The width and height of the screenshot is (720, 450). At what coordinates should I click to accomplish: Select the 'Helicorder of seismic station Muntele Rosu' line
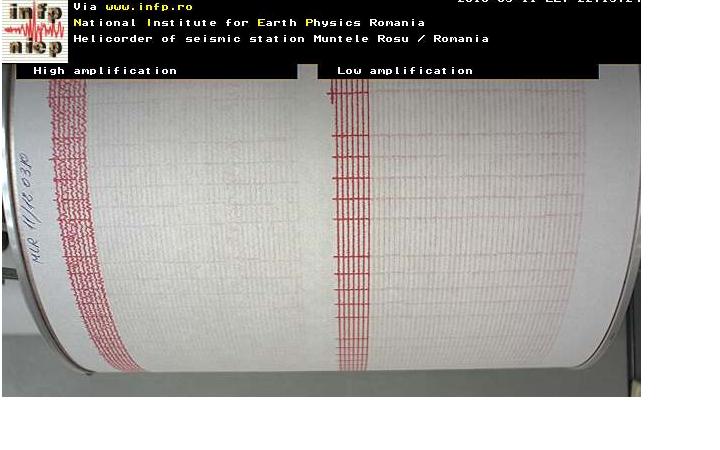pyautogui.click(x=281, y=39)
